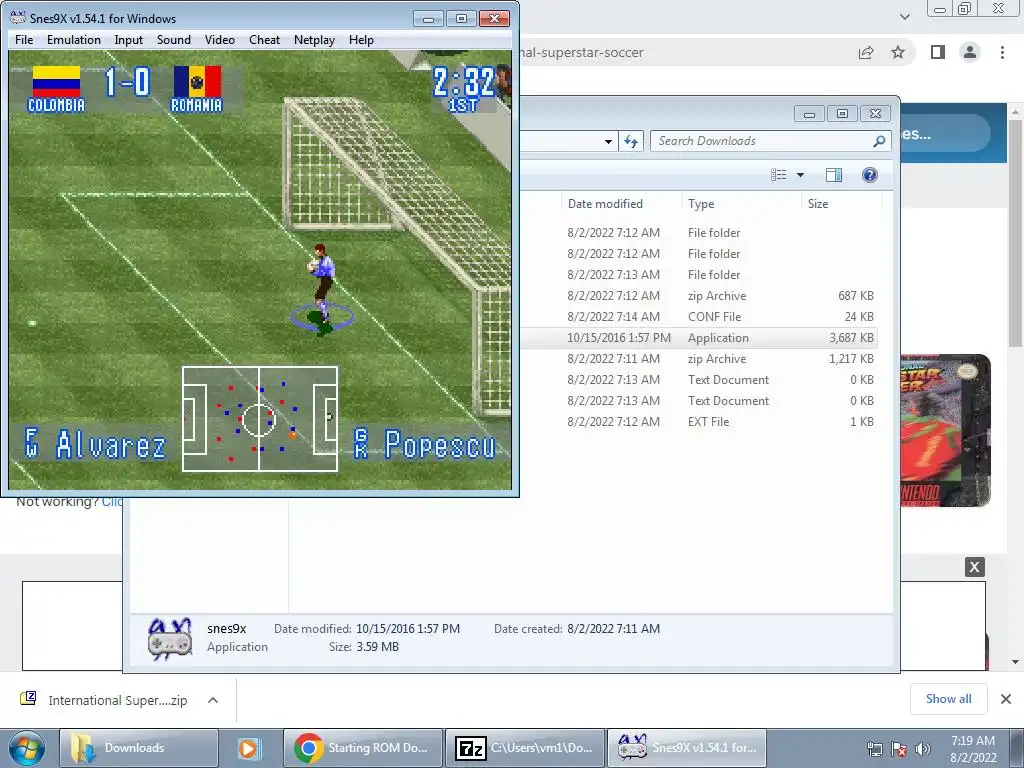Image resolution: width=1024 pixels, height=768 pixels.
Task: Click the Change your view icon
Action: 778,175
